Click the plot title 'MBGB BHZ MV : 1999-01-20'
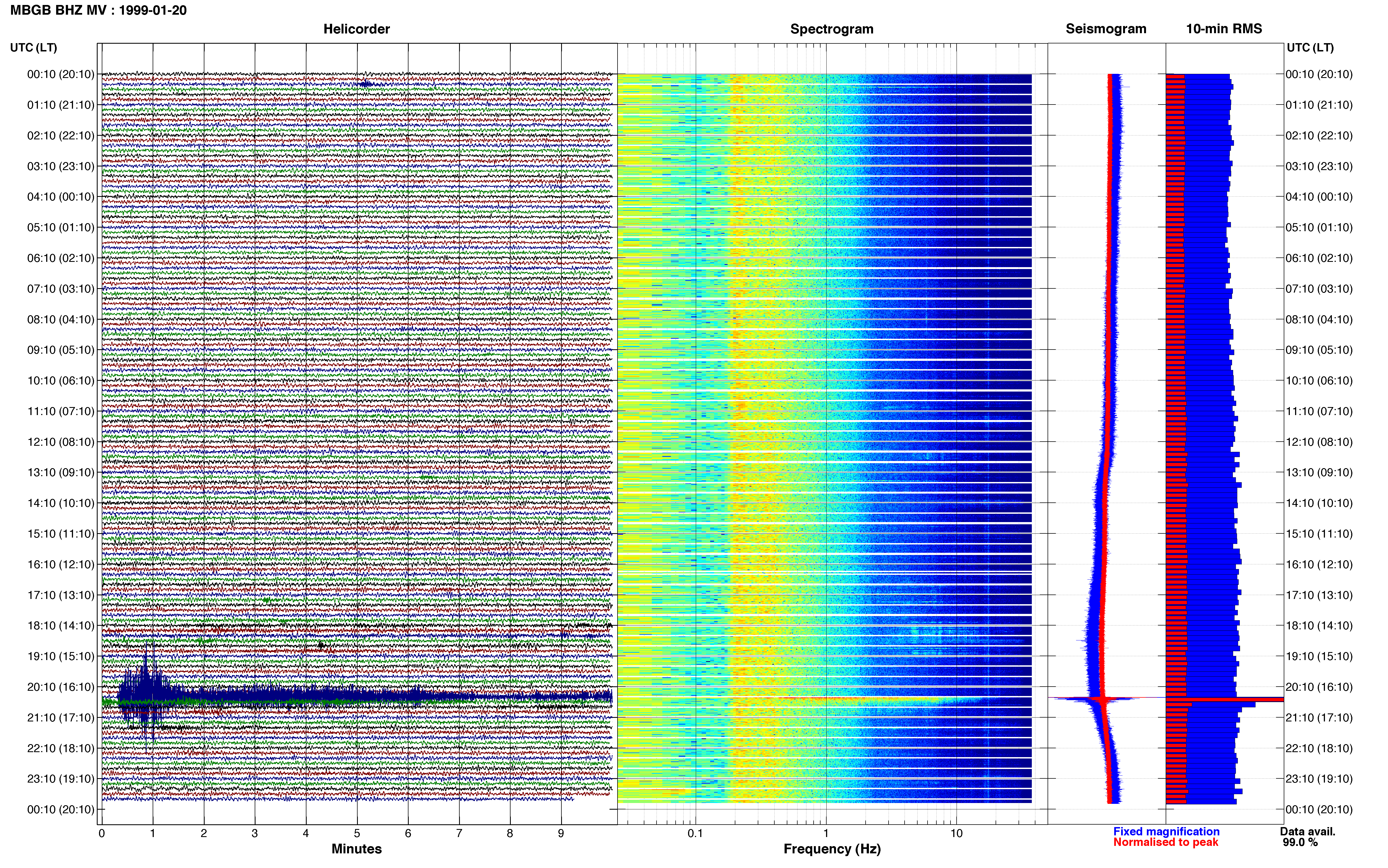Image resolution: width=1388 pixels, height=868 pixels. pyautogui.click(x=98, y=10)
